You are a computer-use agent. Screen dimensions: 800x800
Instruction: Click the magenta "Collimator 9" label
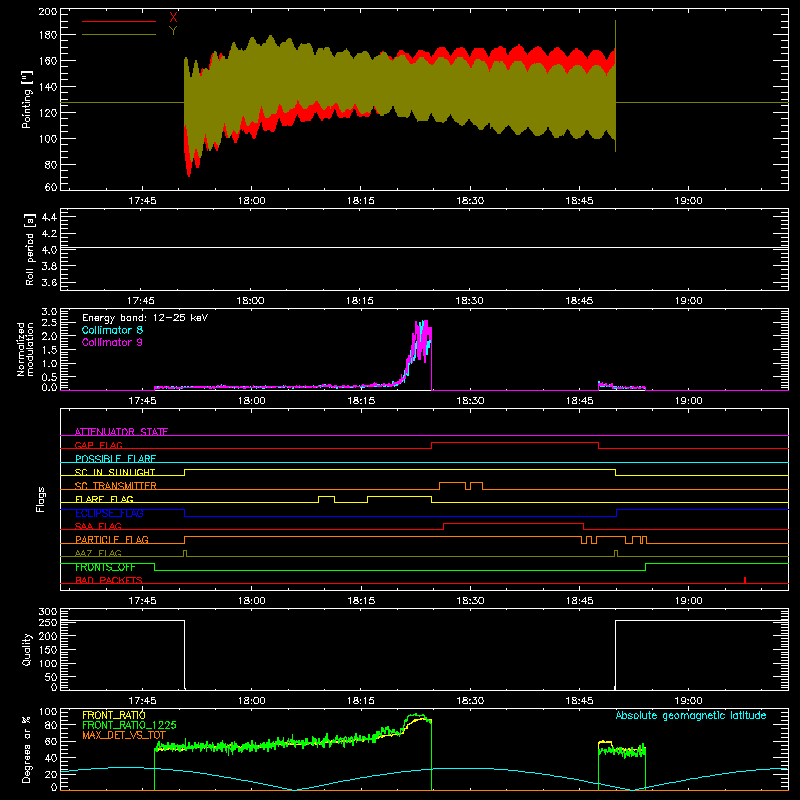tap(112, 342)
